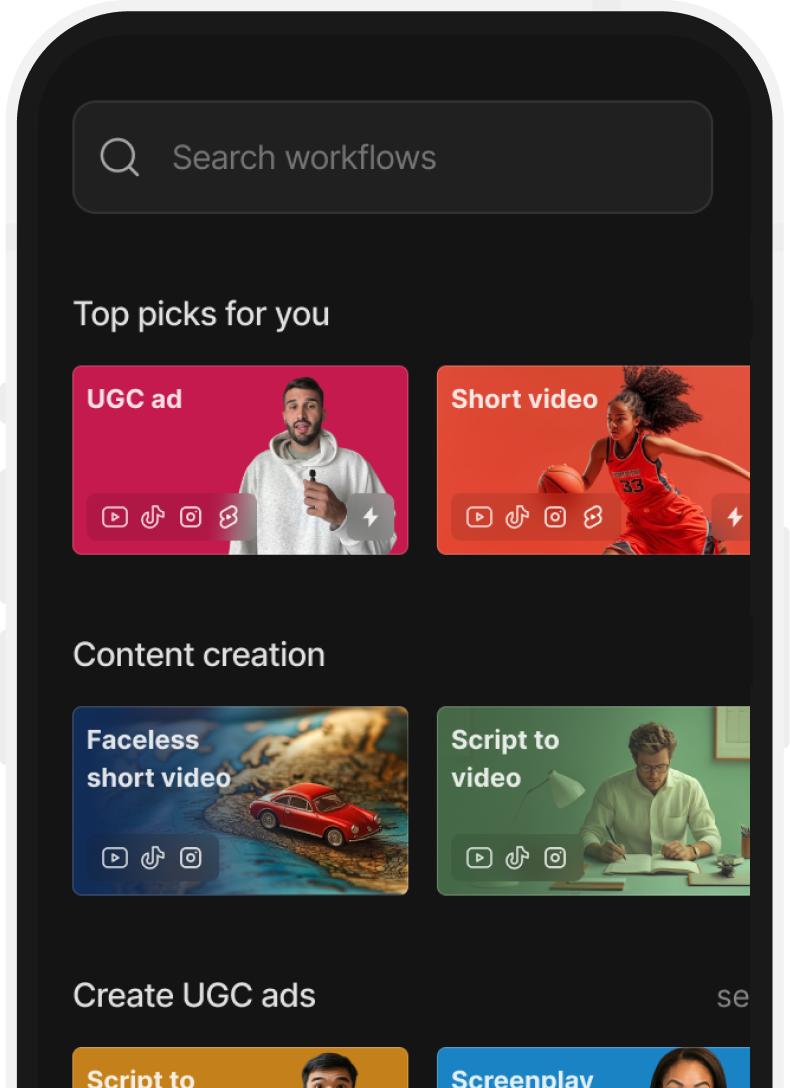The height and width of the screenshot is (1088, 790).
Task: Open the orange Script to card
Action: [x=240, y=1067]
